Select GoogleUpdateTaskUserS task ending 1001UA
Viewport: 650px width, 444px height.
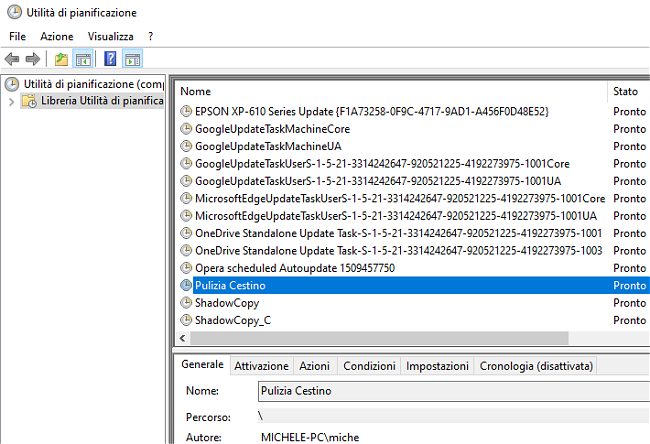click(378, 181)
